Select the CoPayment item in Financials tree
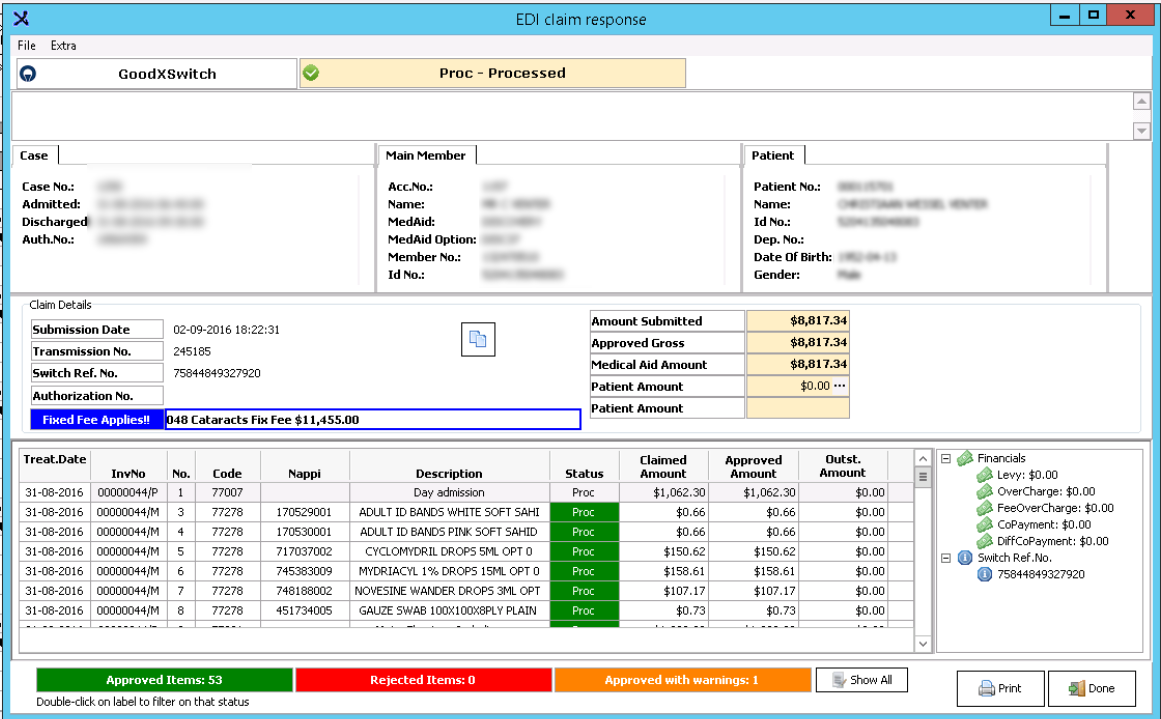This screenshot has height=719, width=1161. click(x=1043, y=524)
